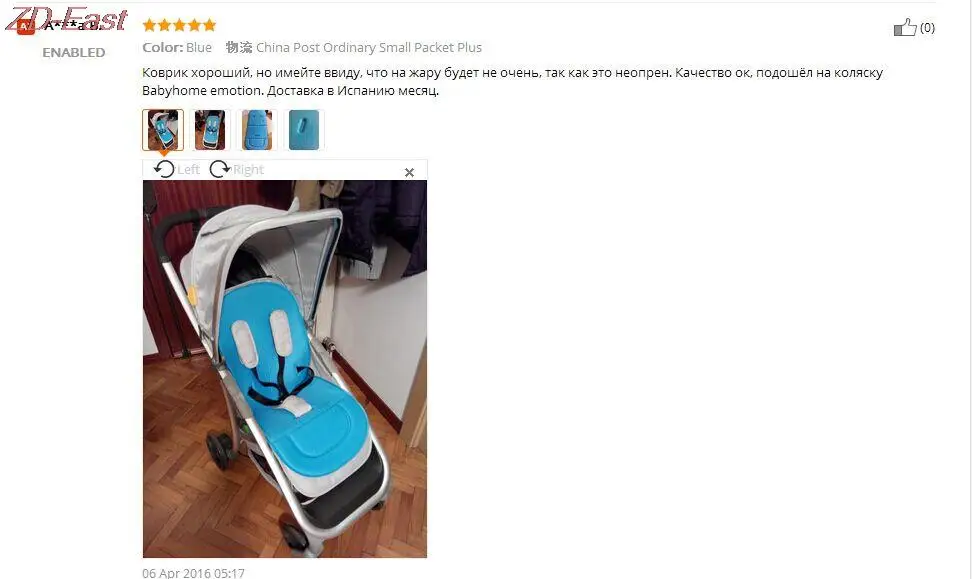Click the 'Right' rotate label
This screenshot has width=972, height=579.
[x=249, y=169]
